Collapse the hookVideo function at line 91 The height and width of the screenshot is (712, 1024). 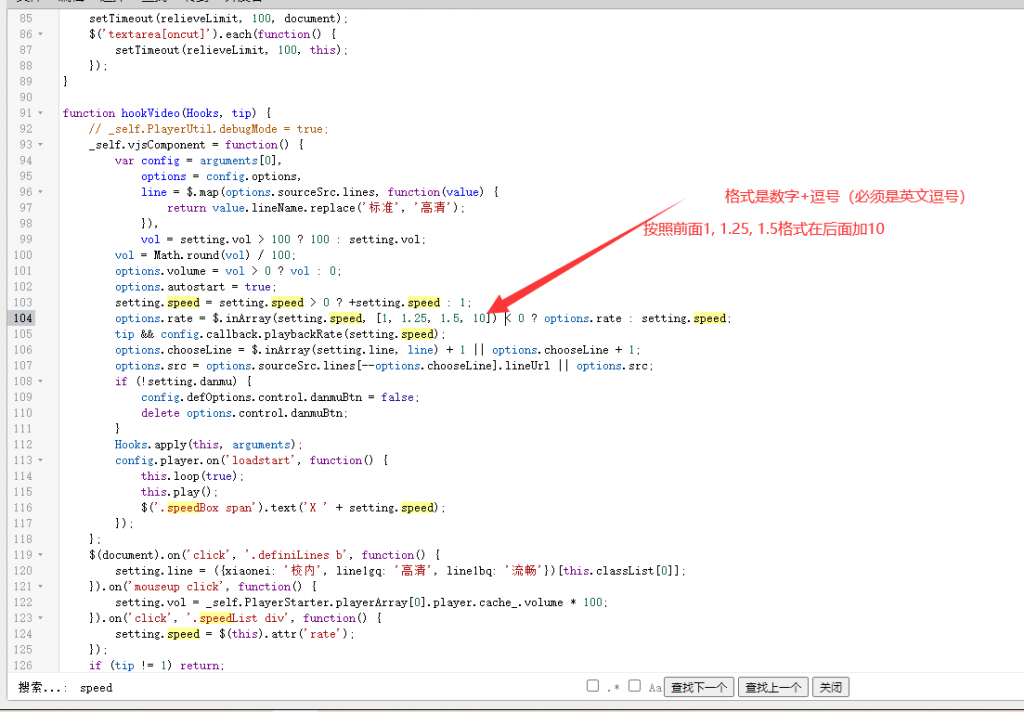click(40, 113)
